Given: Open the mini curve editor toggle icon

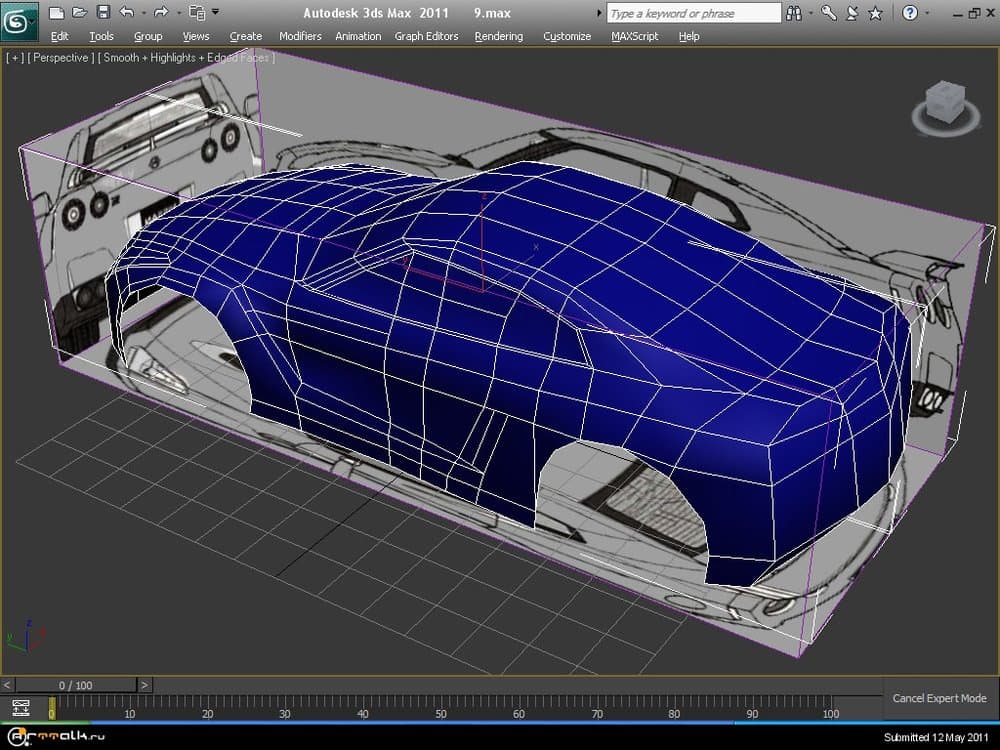Looking at the screenshot, I should tap(20, 708).
